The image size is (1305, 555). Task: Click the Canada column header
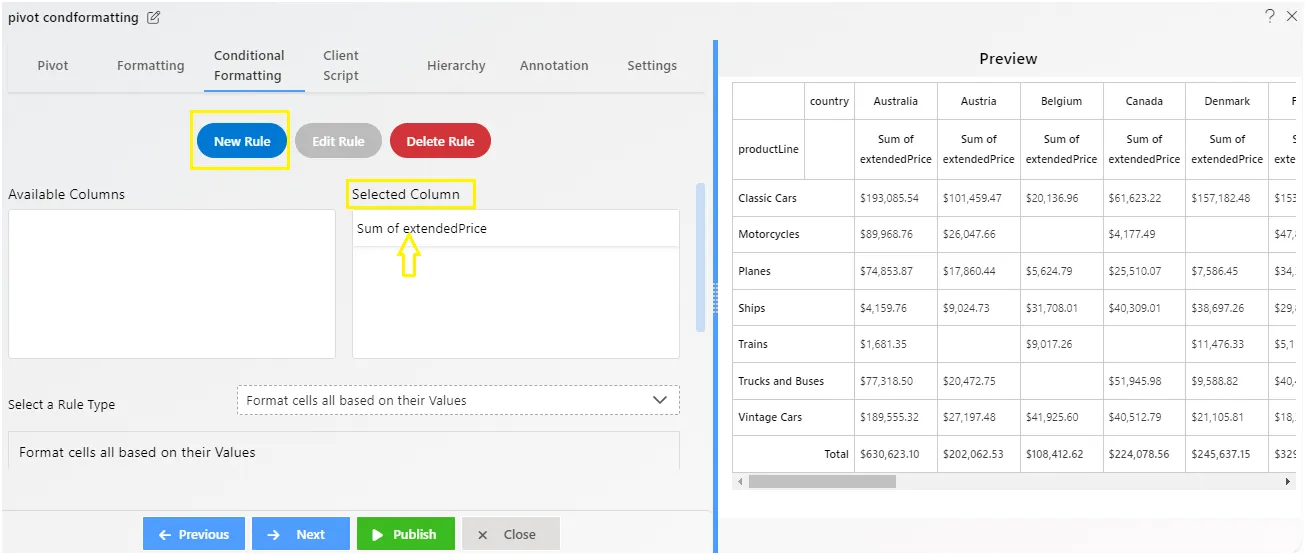[1144, 101]
